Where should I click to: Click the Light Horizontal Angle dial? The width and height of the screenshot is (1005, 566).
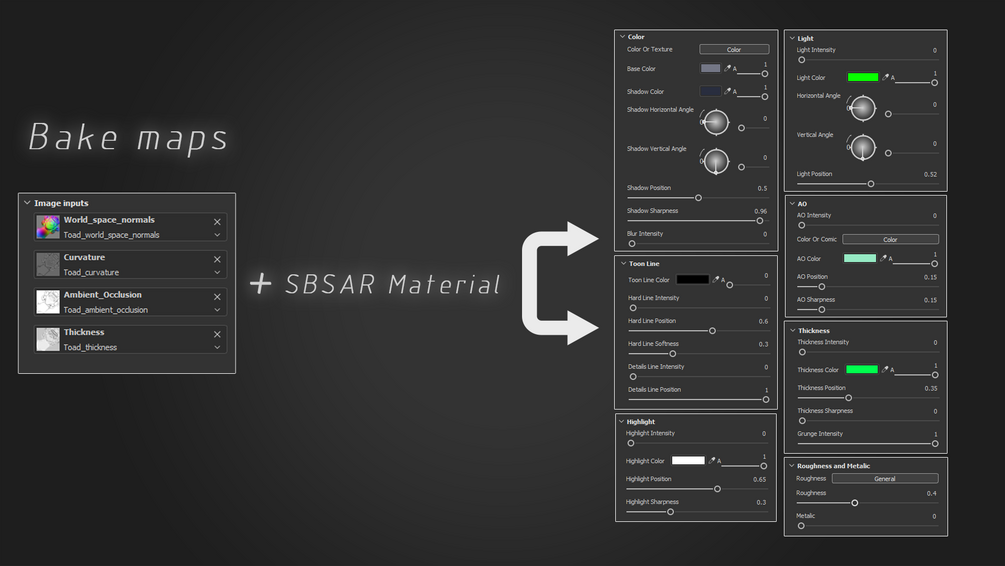tap(863, 108)
